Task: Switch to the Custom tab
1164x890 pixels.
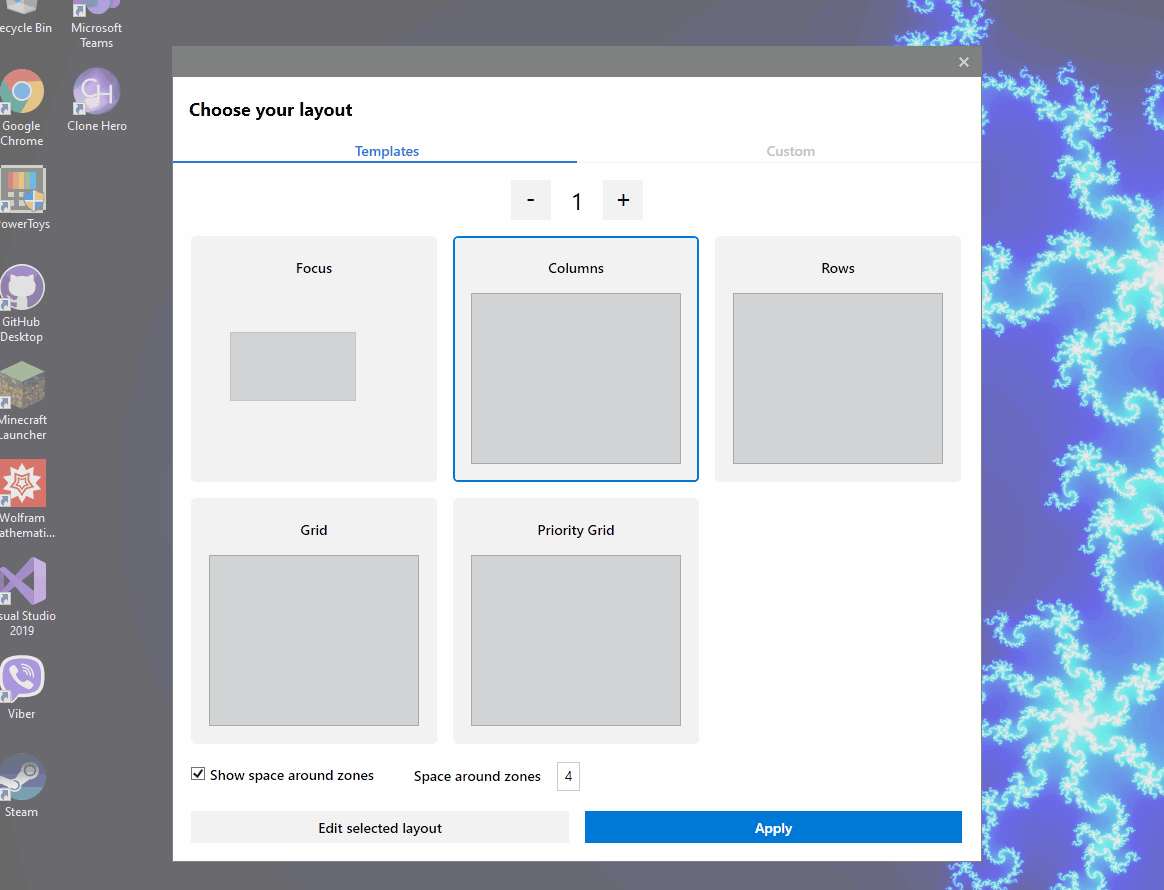Action: point(790,151)
